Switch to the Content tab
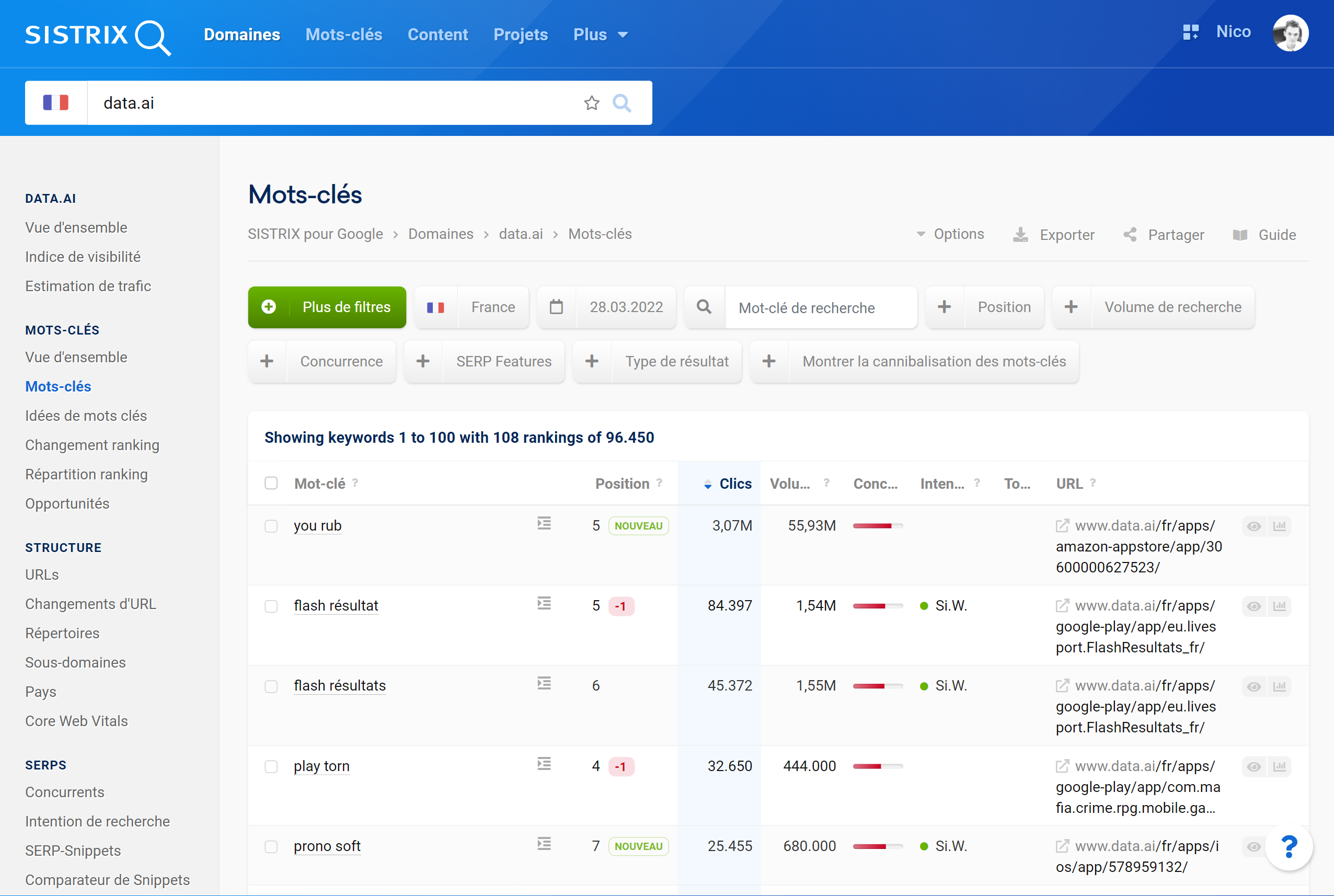The image size is (1334, 896). coord(438,35)
